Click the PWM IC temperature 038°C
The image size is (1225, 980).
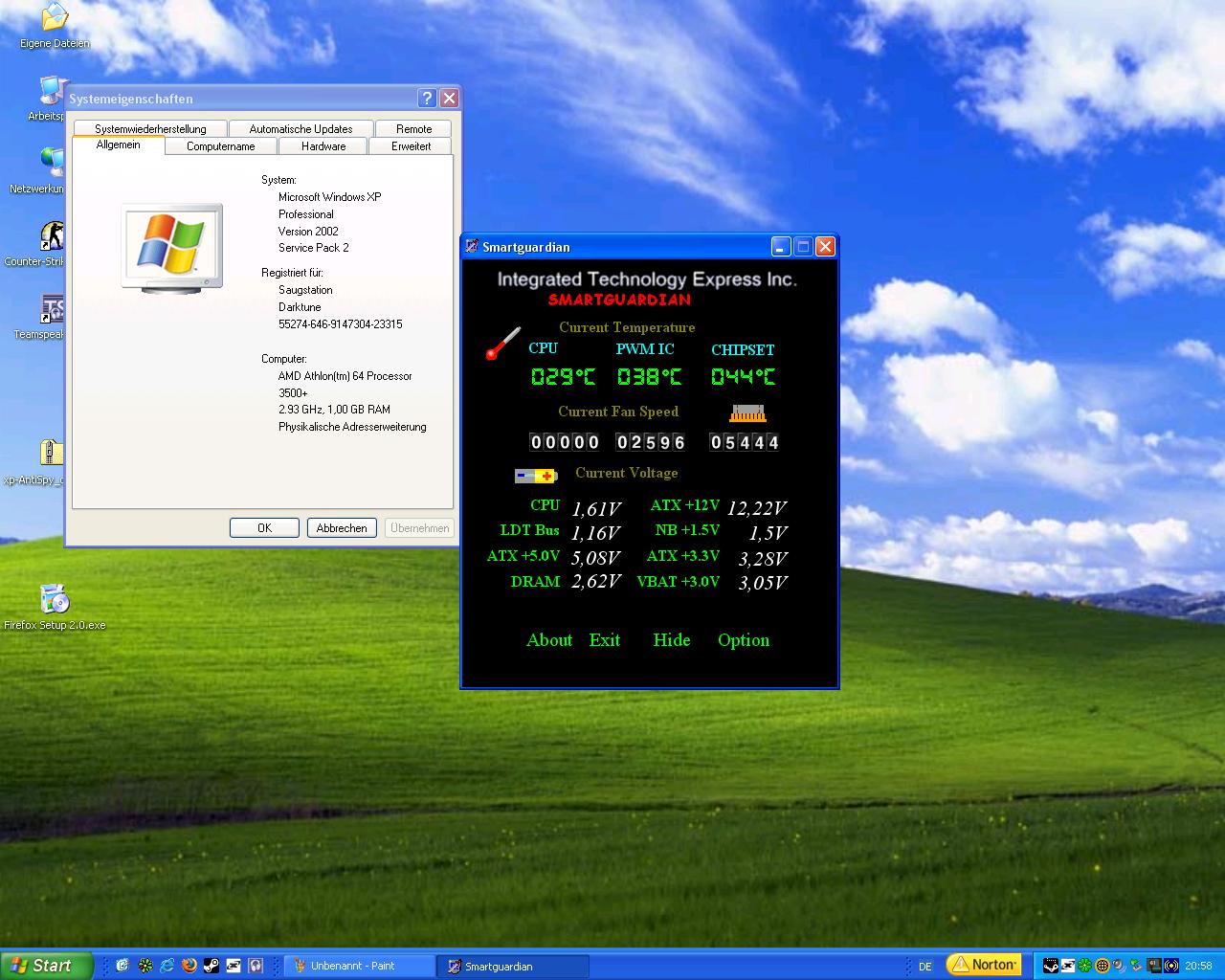tap(650, 377)
